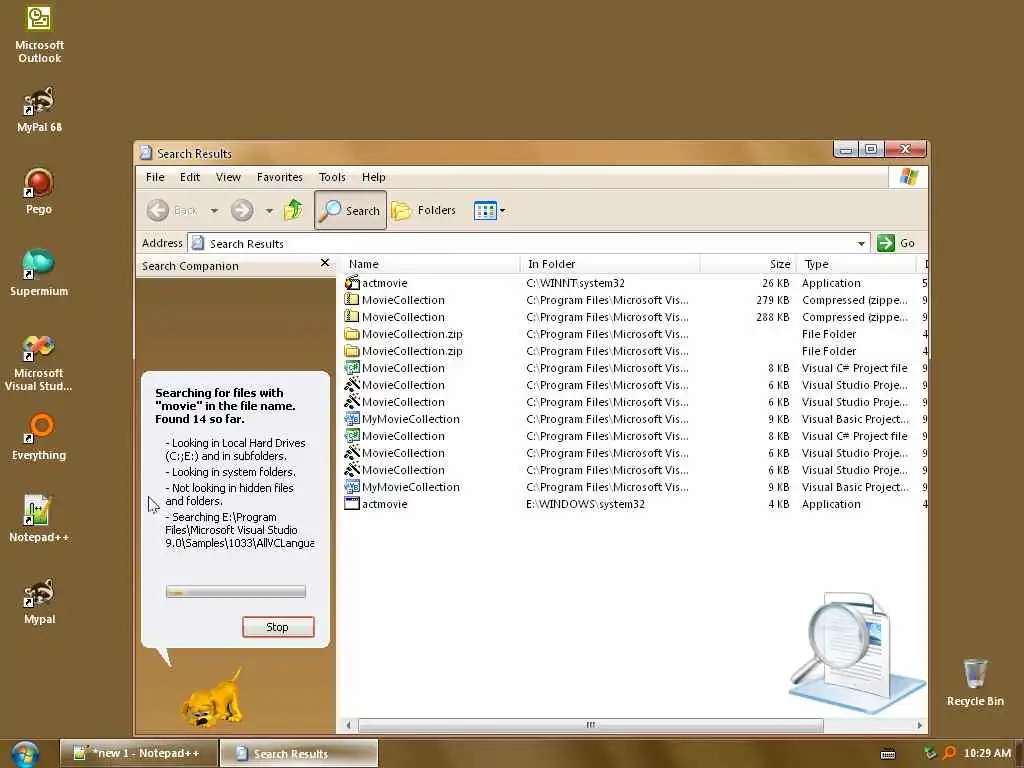Click the Search Results taskbar button
Viewport: 1024px width, 768px height.
click(x=298, y=753)
